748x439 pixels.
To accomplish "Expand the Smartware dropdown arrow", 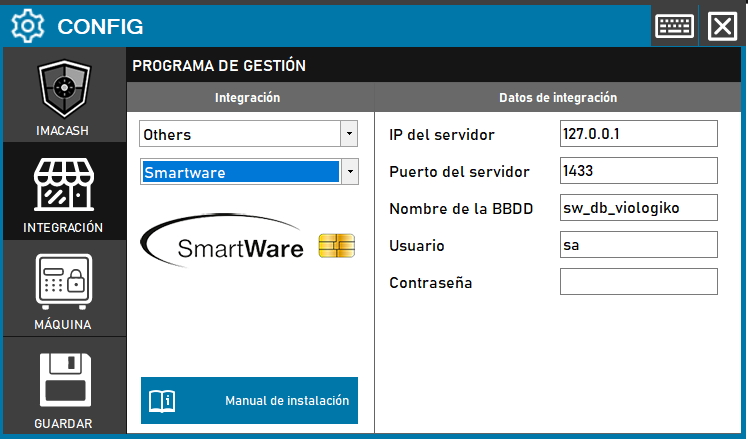I will (348, 172).
